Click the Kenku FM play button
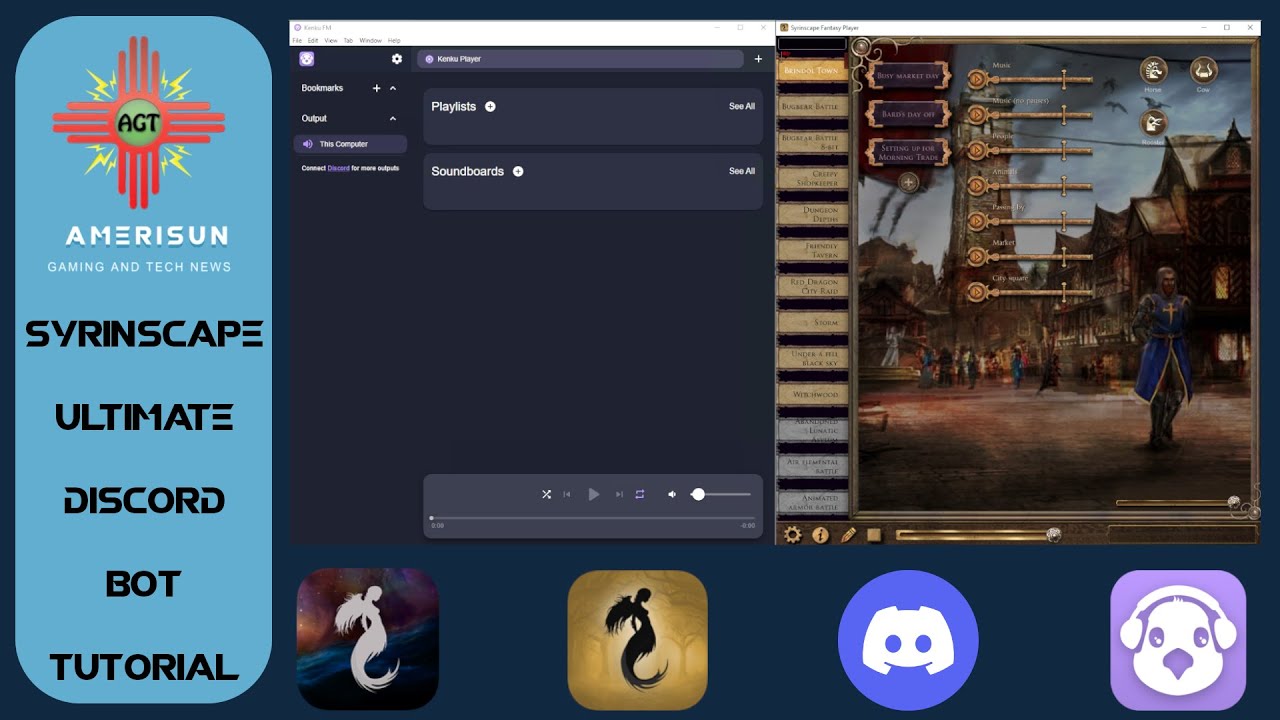 [593, 494]
